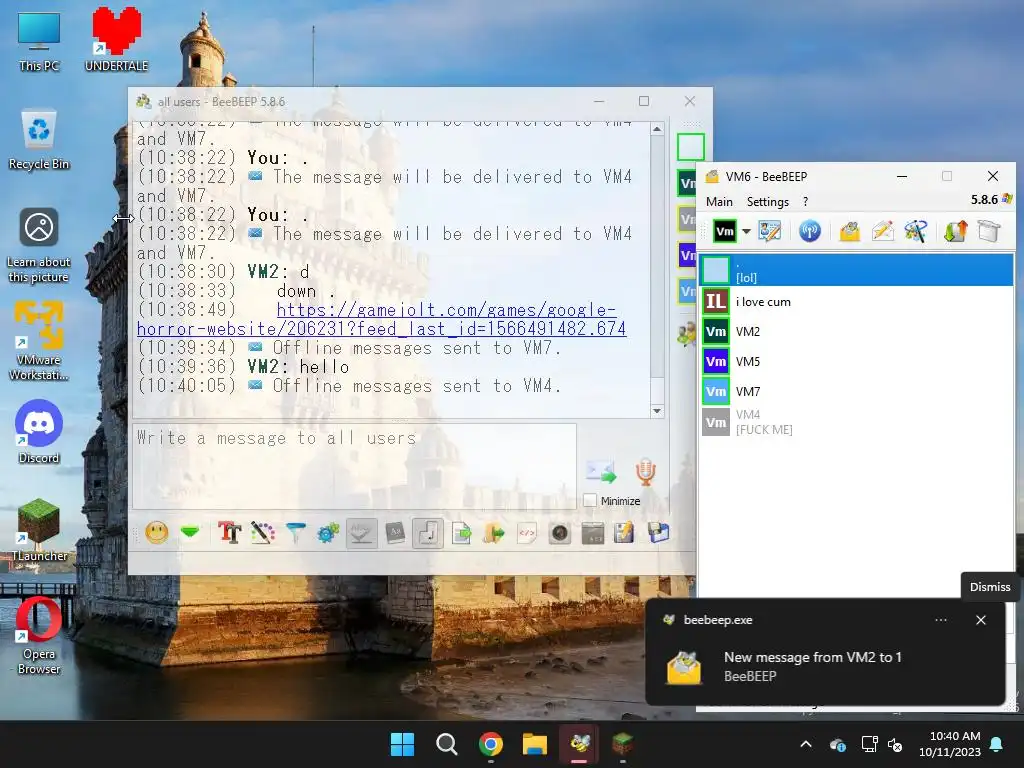This screenshot has width=1024, height=768.
Task: Click the envelope with pencil write-message icon
Action: pos(883,231)
